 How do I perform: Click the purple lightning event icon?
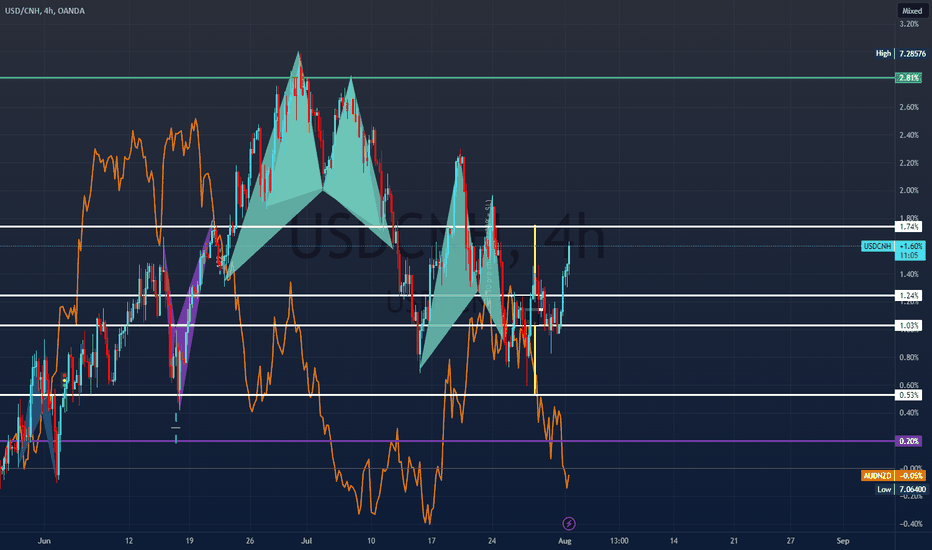(569, 523)
